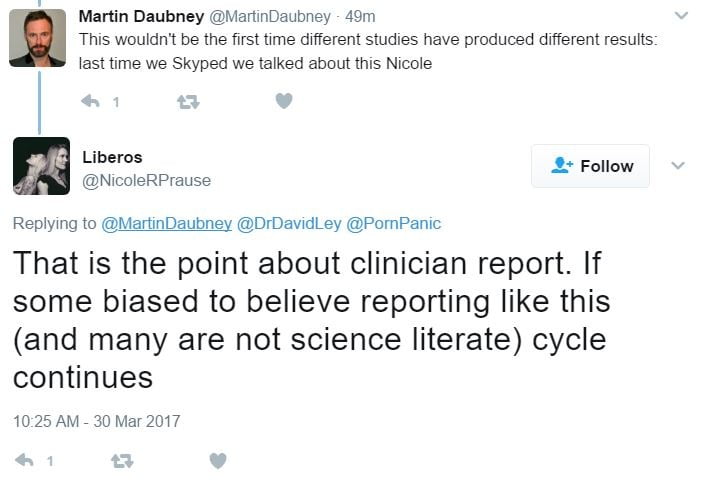Open more options for Martin Daubney's tweet
Viewport: 702px width, 482px height.
[x=681, y=16]
